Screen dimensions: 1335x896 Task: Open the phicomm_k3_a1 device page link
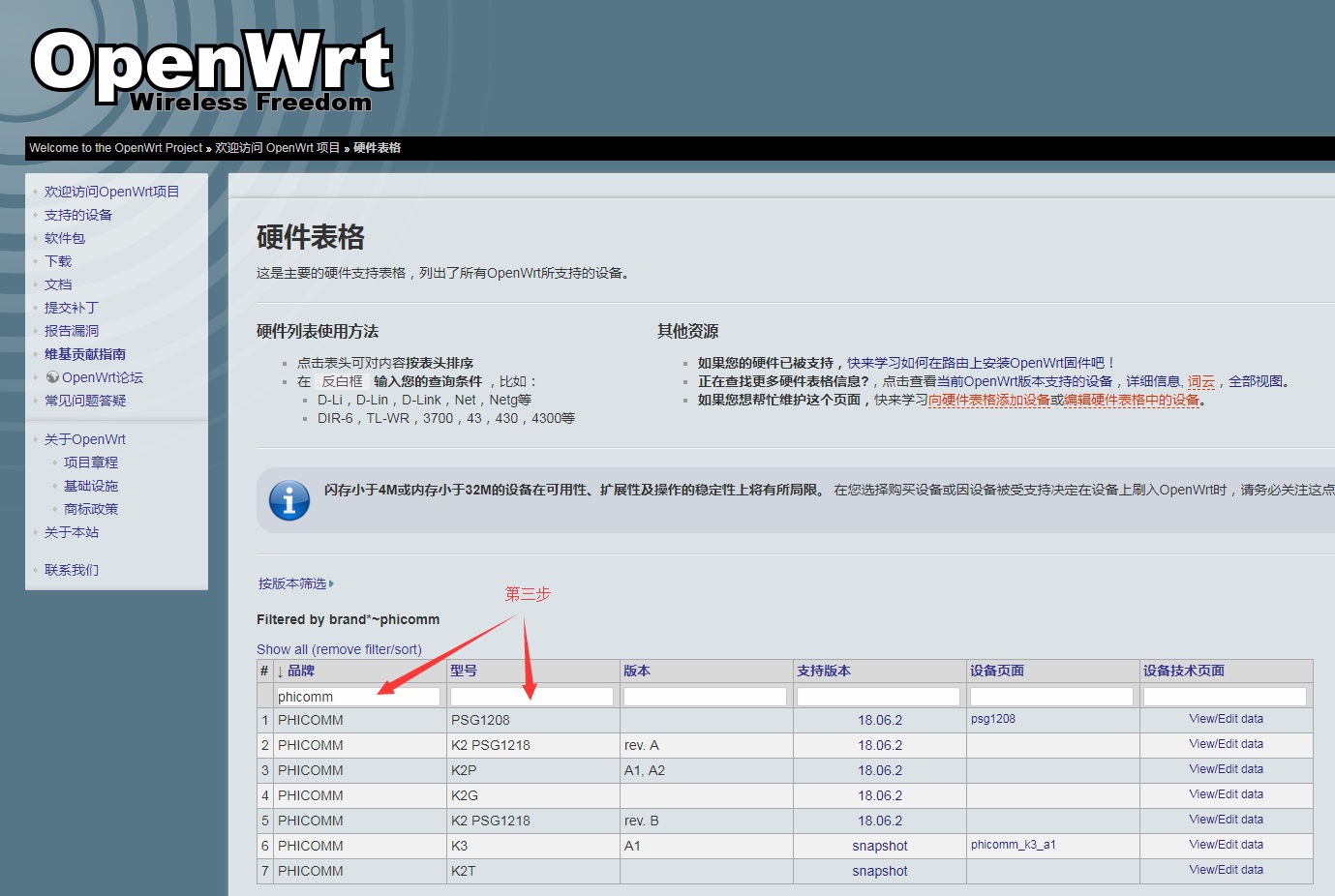tap(1014, 845)
